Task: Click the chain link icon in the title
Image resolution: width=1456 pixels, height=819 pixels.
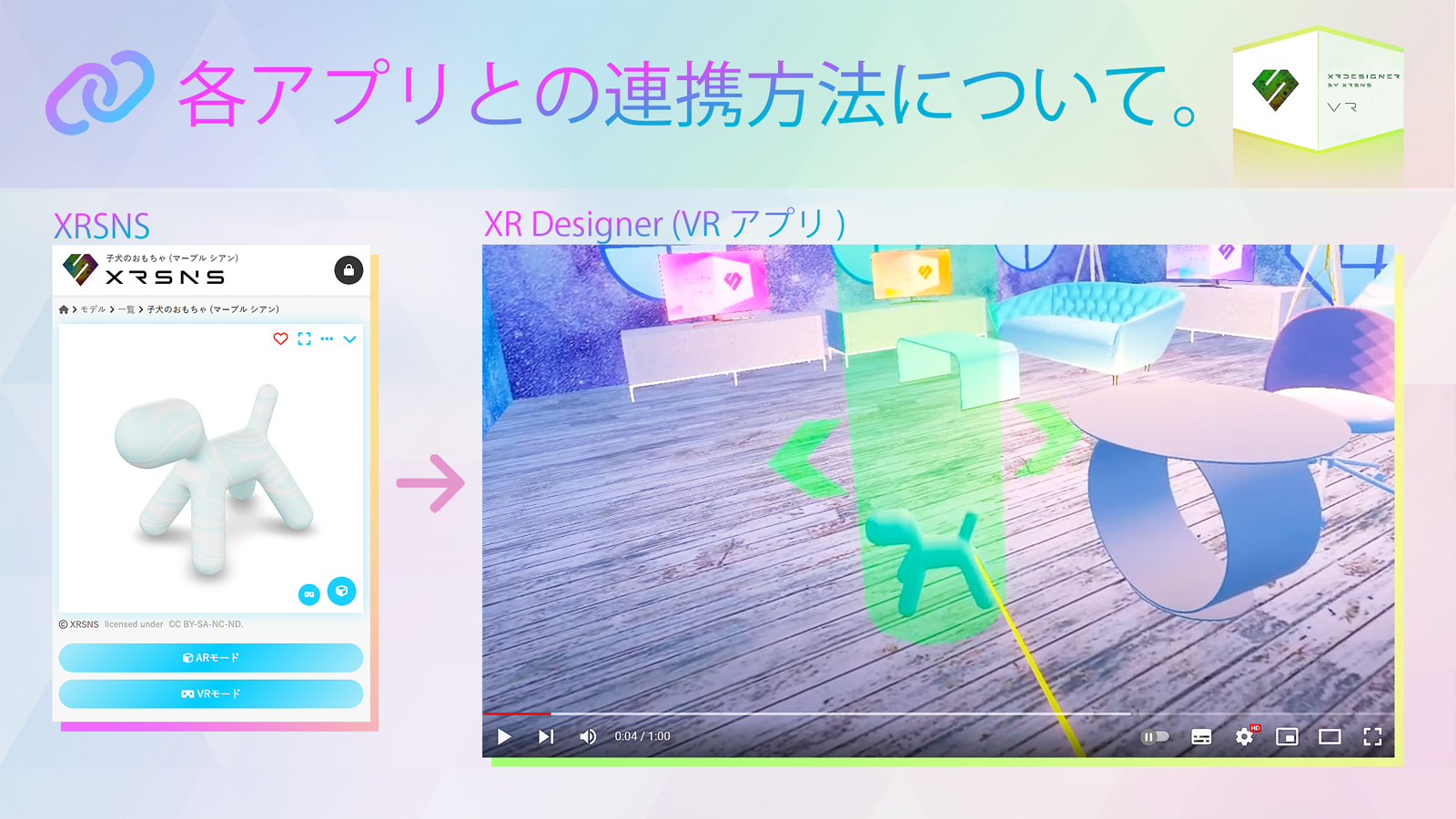Action: (x=100, y=92)
